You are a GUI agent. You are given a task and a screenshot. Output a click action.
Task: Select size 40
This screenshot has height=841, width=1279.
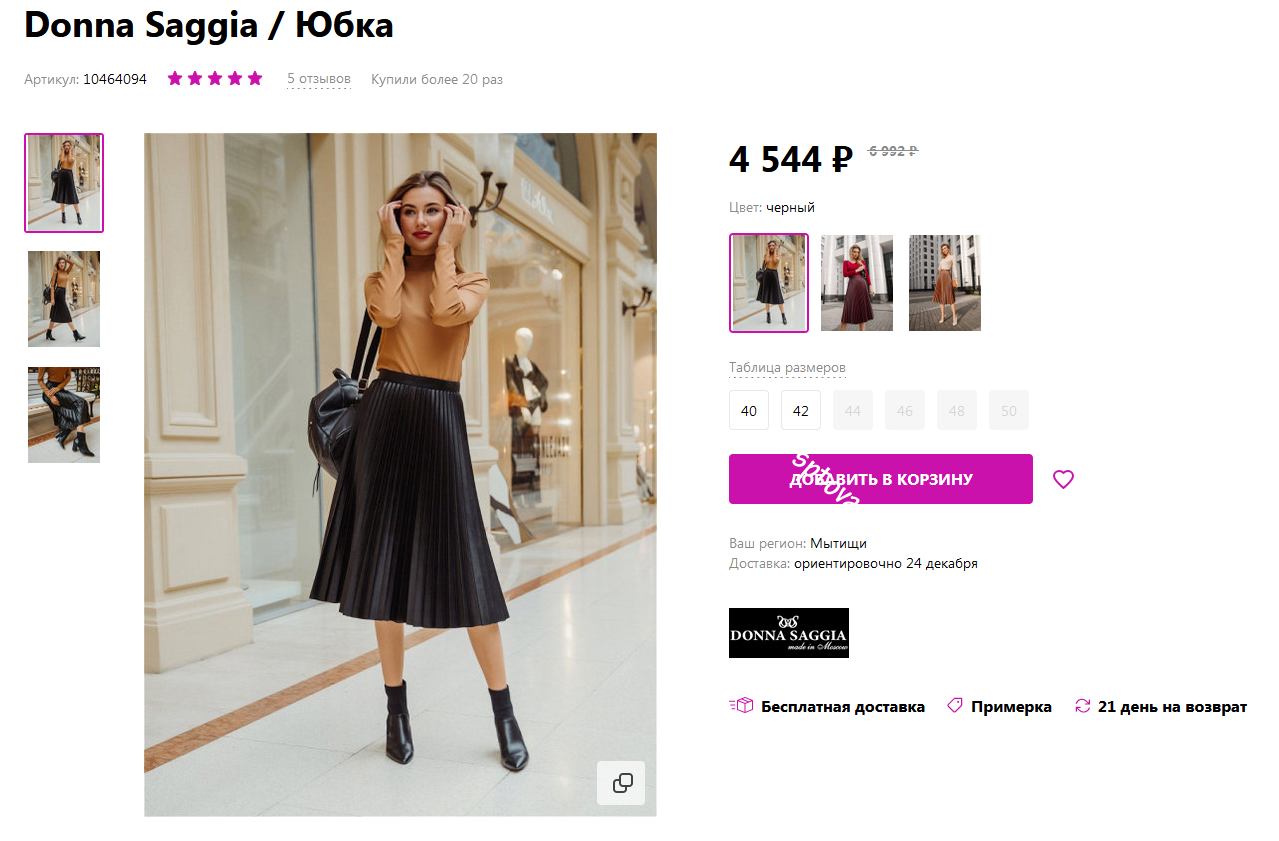pyautogui.click(x=749, y=410)
